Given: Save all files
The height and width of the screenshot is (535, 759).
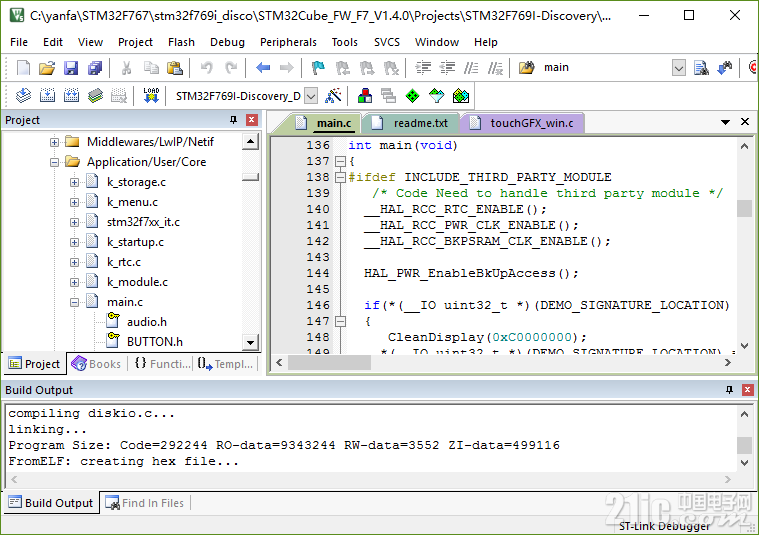Looking at the screenshot, I should tap(95, 68).
